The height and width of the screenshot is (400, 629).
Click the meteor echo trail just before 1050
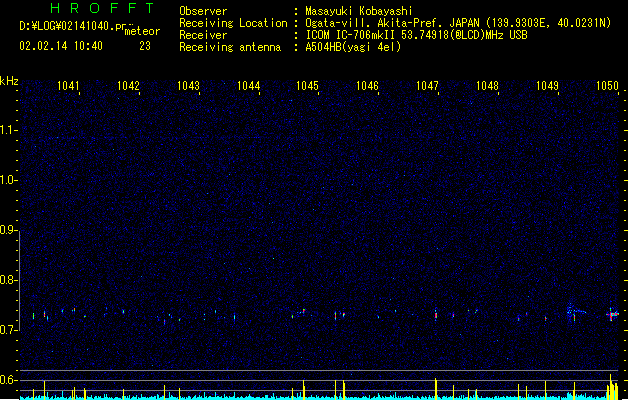(x=576, y=311)
